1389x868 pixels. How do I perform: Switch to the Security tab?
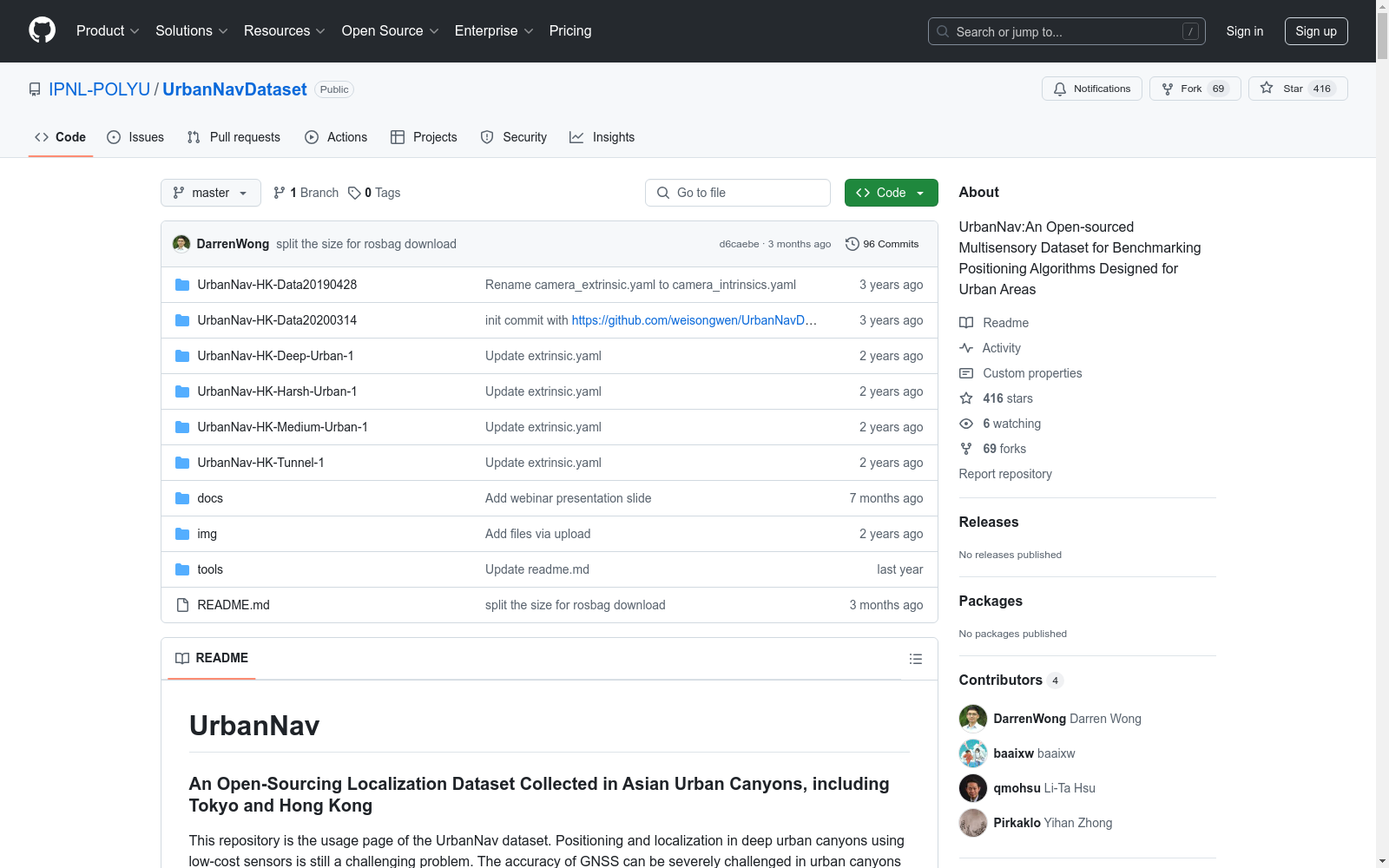coord(514,137)
